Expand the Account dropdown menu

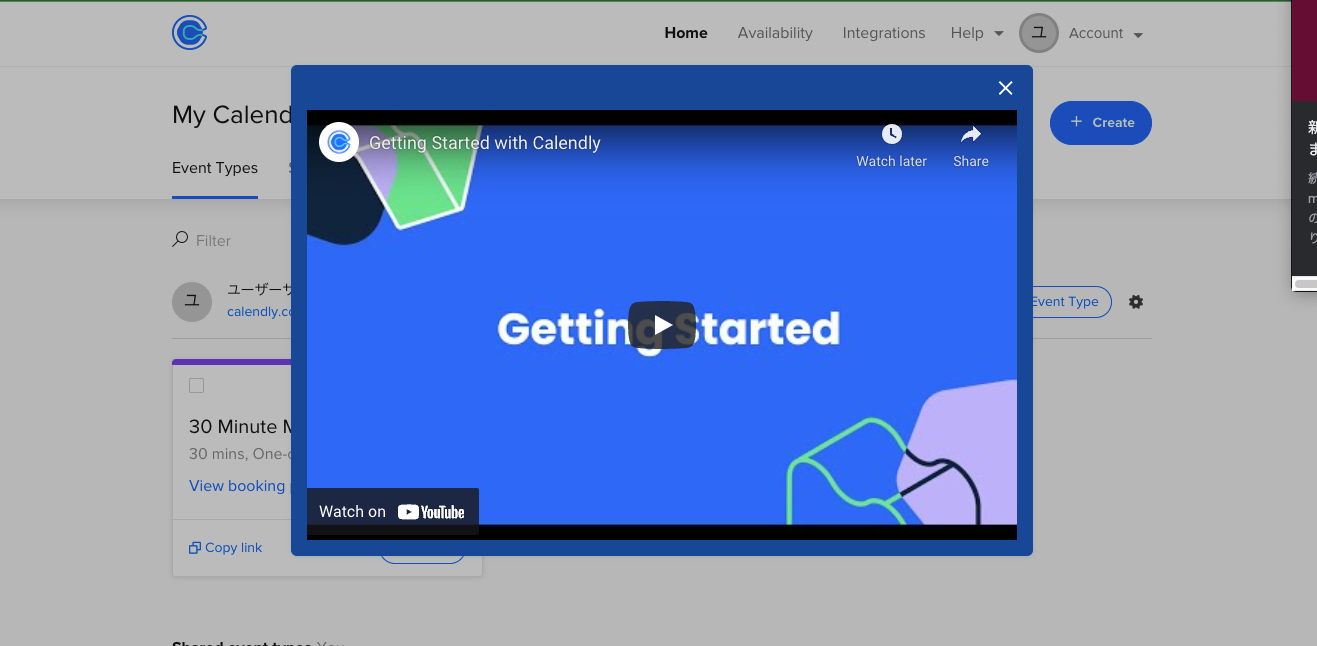pyautogui.click(x=1105, y=33)
